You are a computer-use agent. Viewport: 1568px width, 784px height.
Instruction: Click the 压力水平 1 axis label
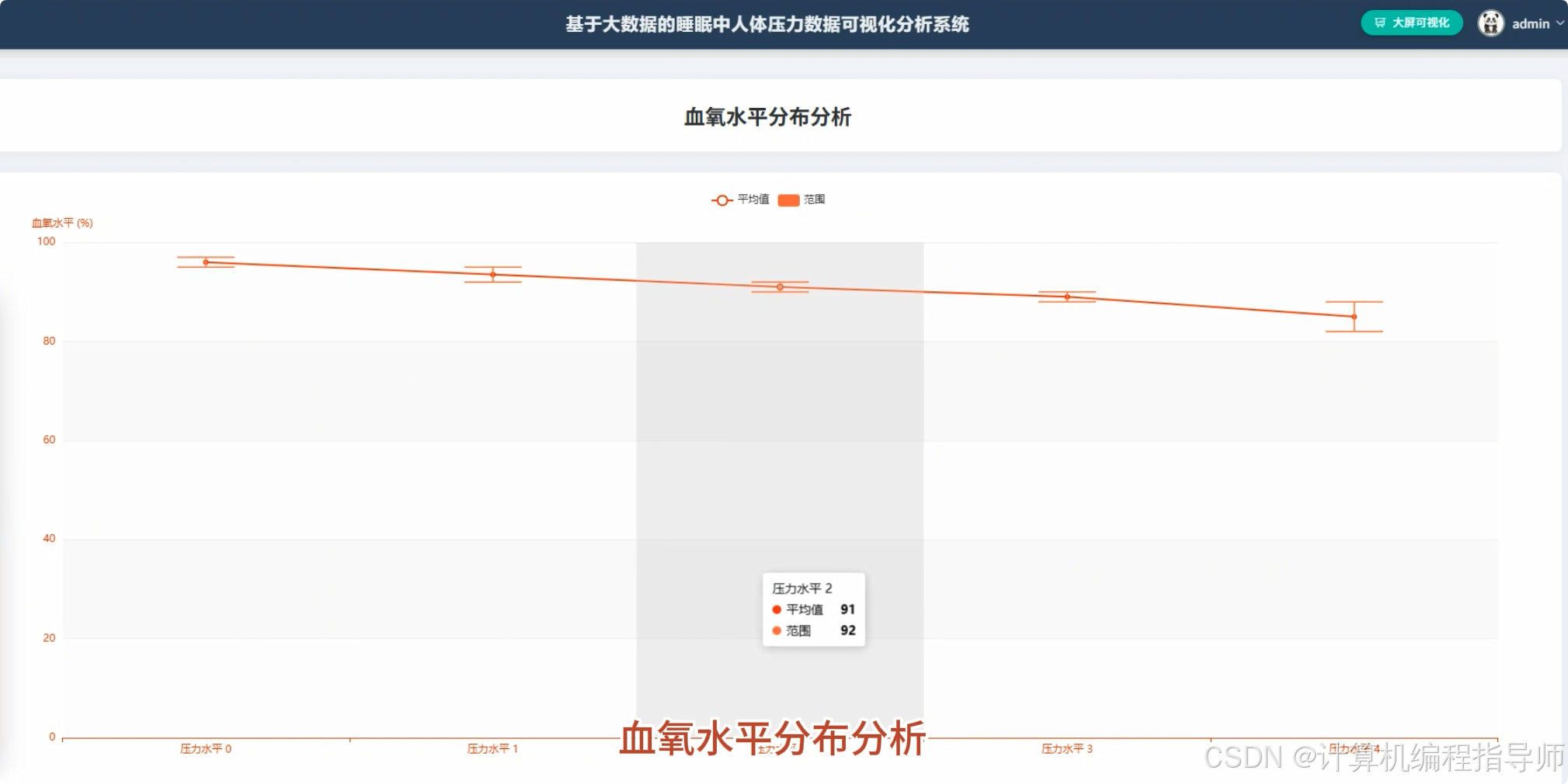click(x=492, y=749)
